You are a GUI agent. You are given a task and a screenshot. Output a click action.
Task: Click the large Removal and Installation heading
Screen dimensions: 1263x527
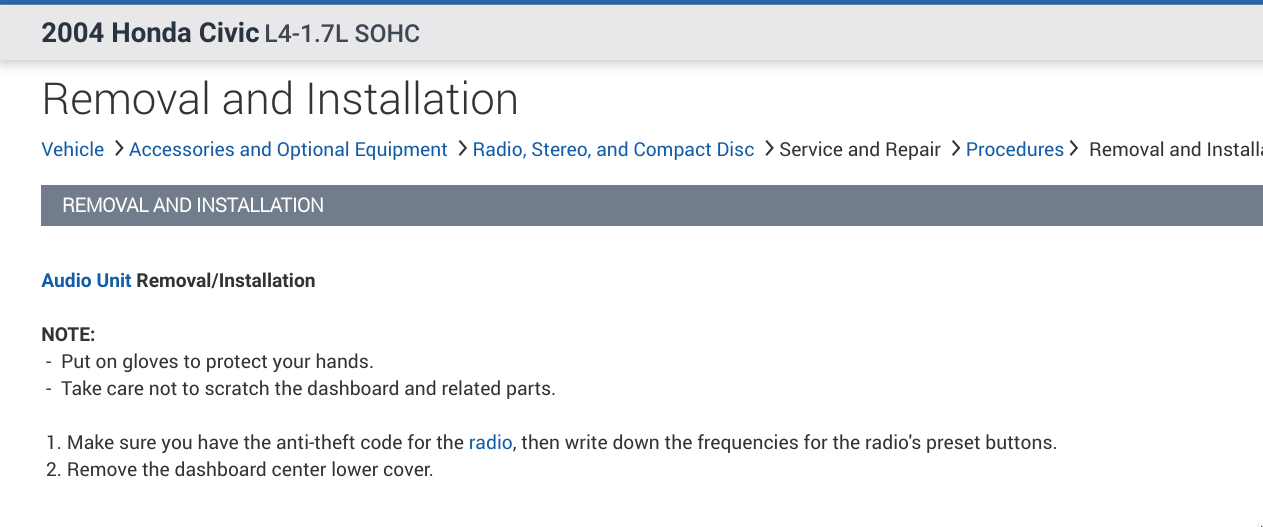[x=280, y=99]
